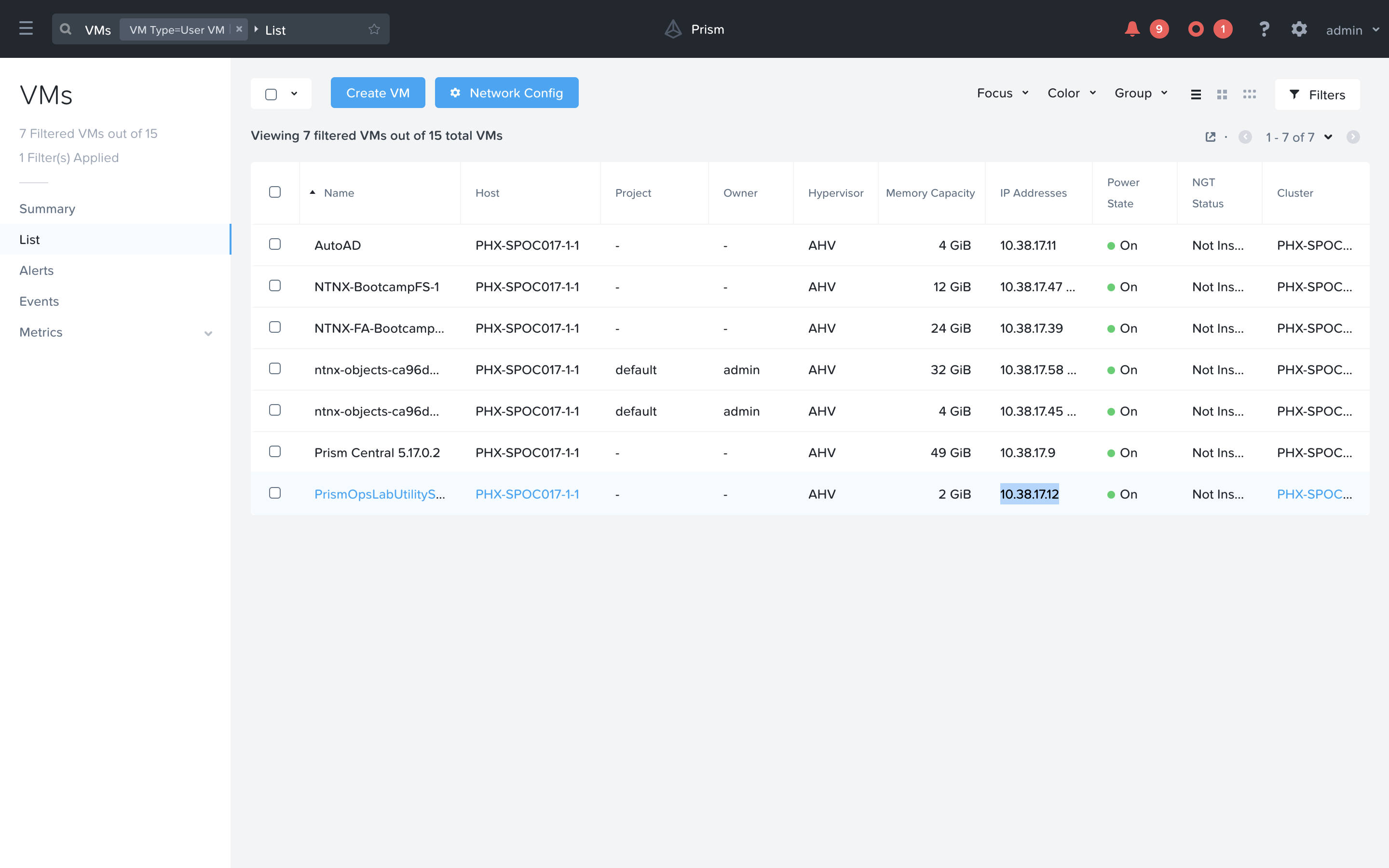The image size is (1389, 868).
Task: Sort by the NGT Status column header
Action: pyautogui.click(x=1208, y=193)
